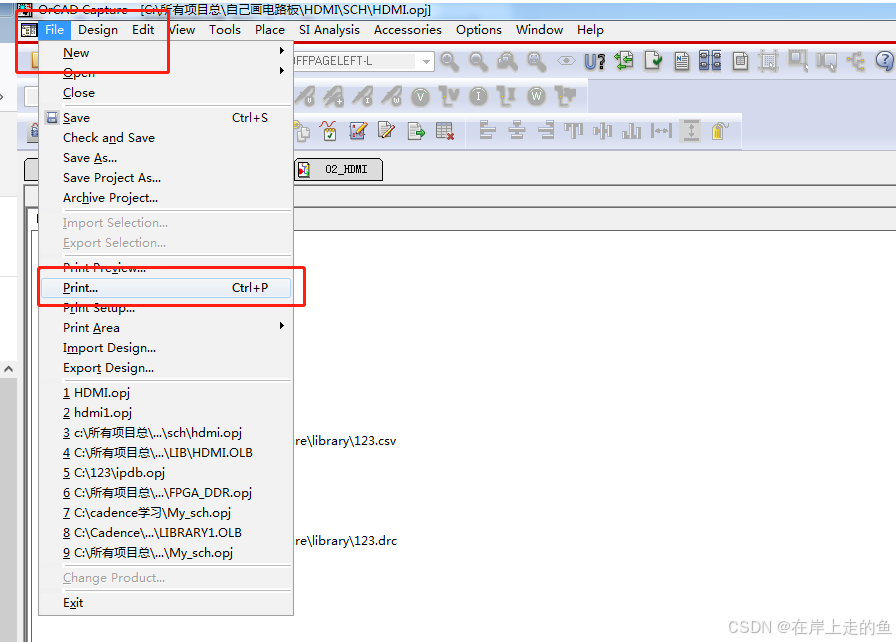
Task: Click the Align Bottom icon
Action: click(631, 131)
